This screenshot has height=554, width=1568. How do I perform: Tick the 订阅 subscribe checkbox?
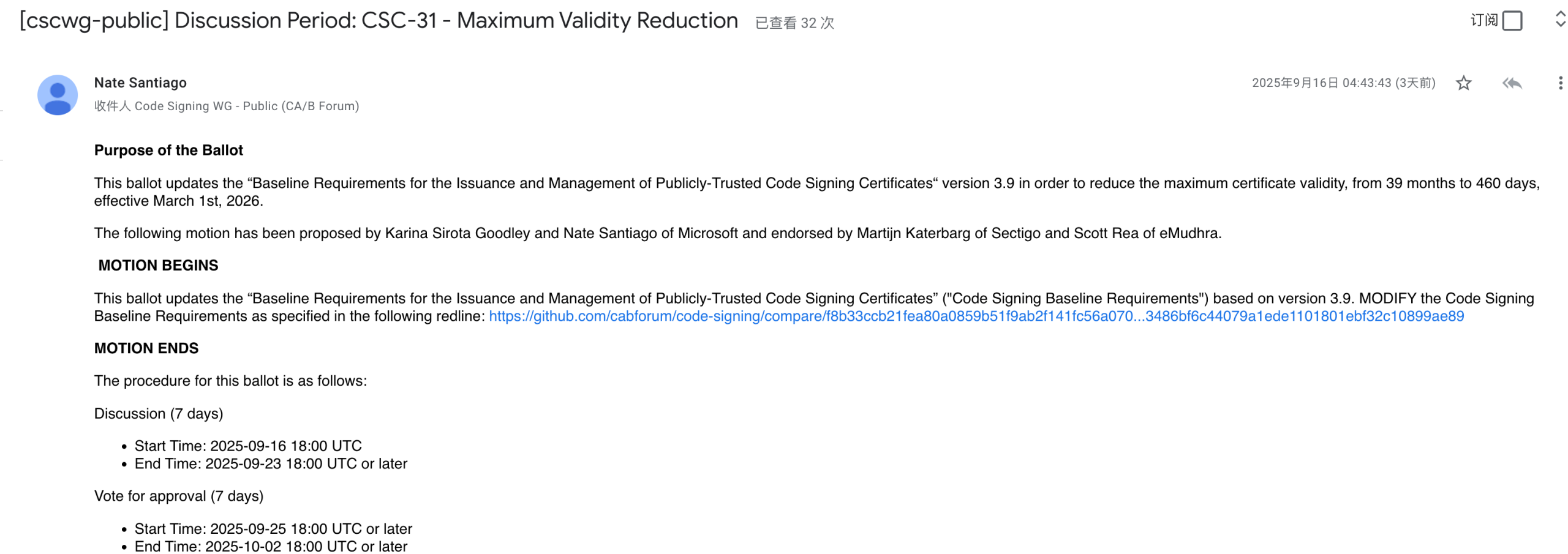point(1512,21)
